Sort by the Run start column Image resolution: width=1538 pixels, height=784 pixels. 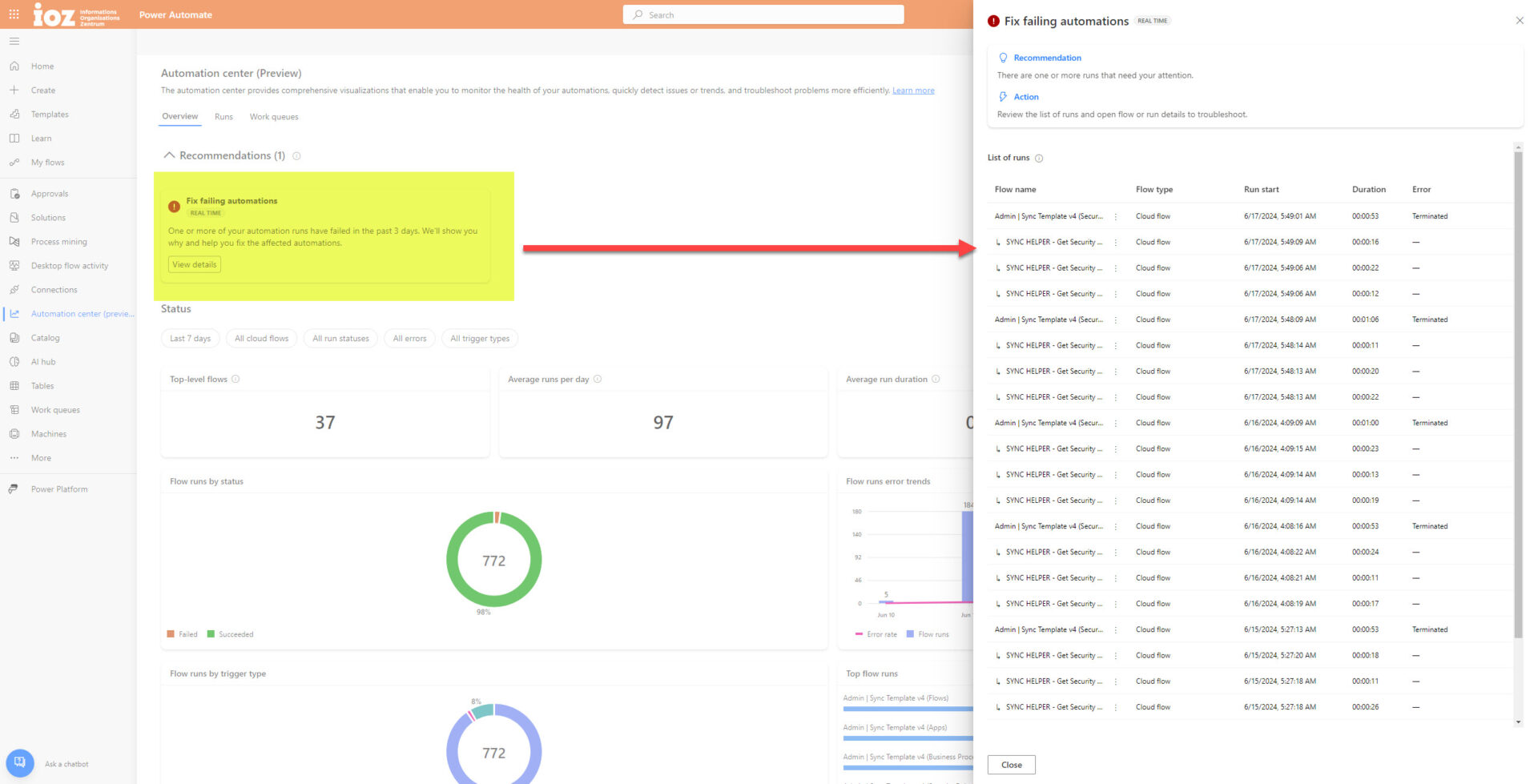[x=1262, y=190]
